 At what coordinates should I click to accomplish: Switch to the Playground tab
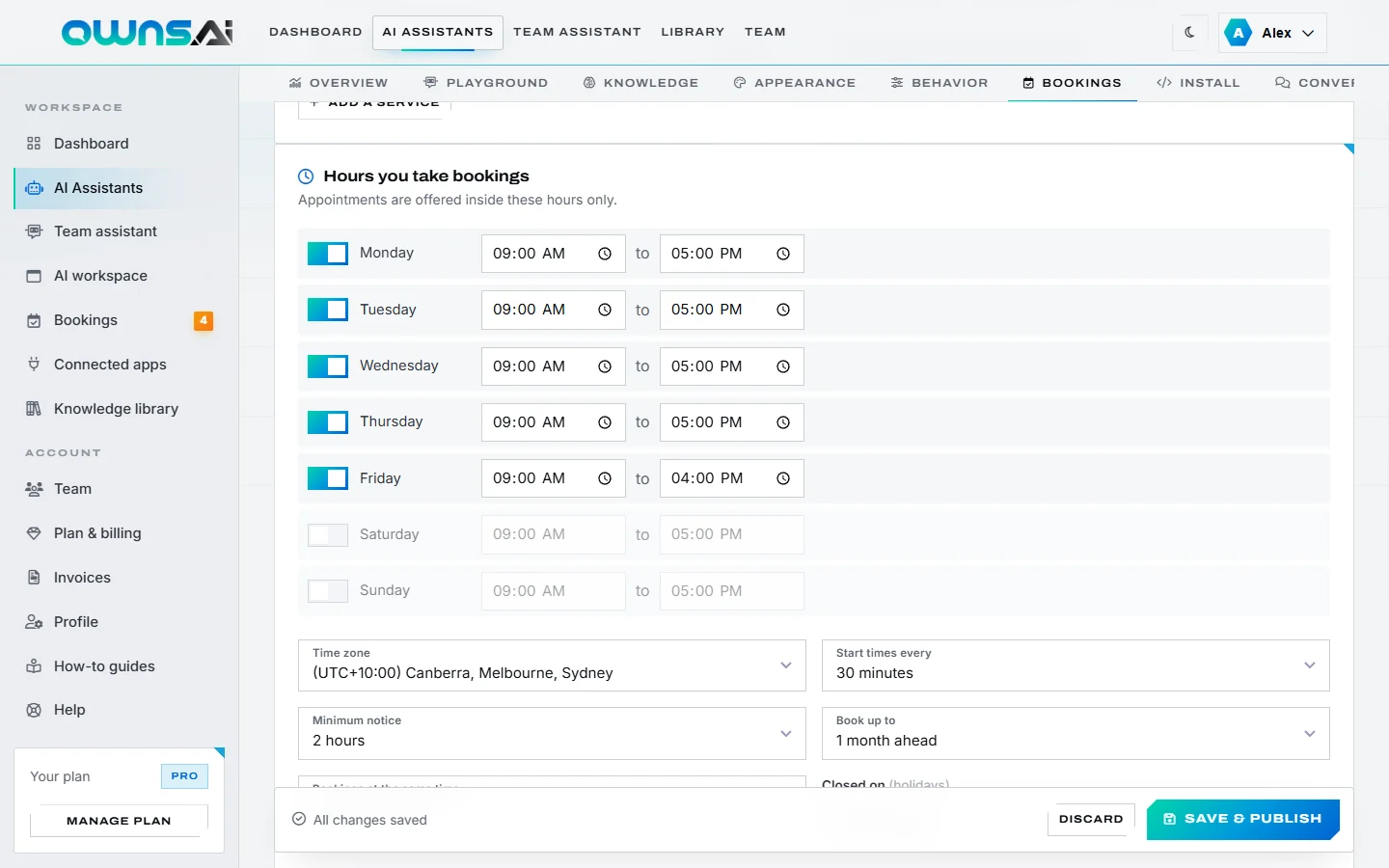click(486, 83)
